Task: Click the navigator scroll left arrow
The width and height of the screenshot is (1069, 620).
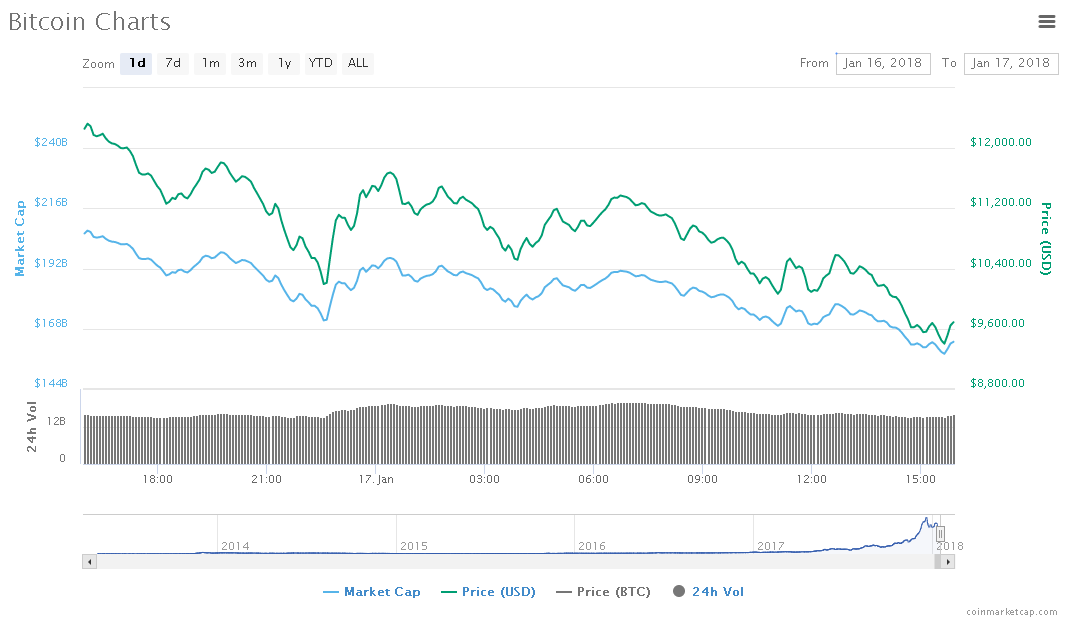Action: coord(89,562)
